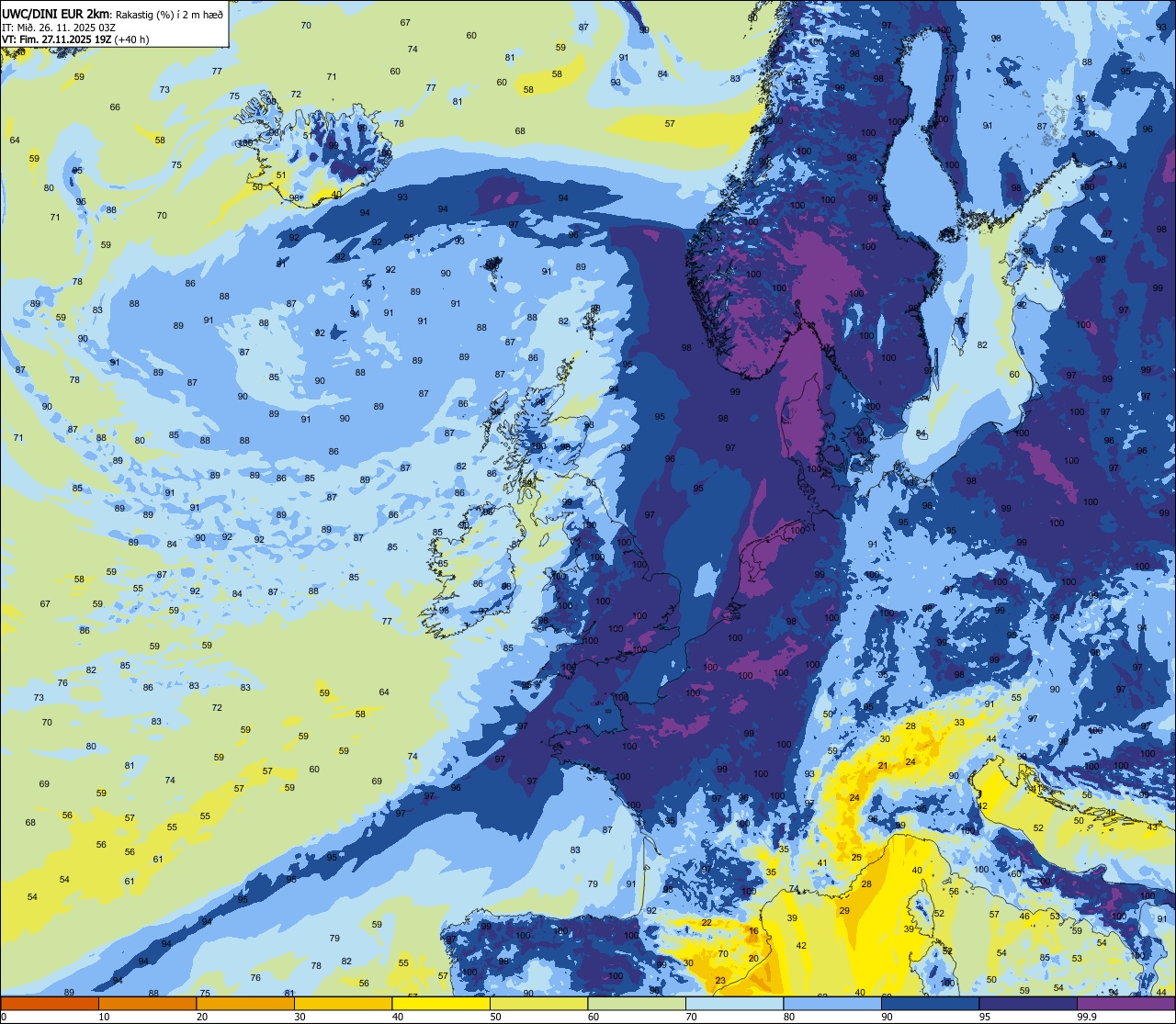Click the amber 30–40 legend swatch
The width and height of the screenshot is (1176, 1024).
(343, 1003)
